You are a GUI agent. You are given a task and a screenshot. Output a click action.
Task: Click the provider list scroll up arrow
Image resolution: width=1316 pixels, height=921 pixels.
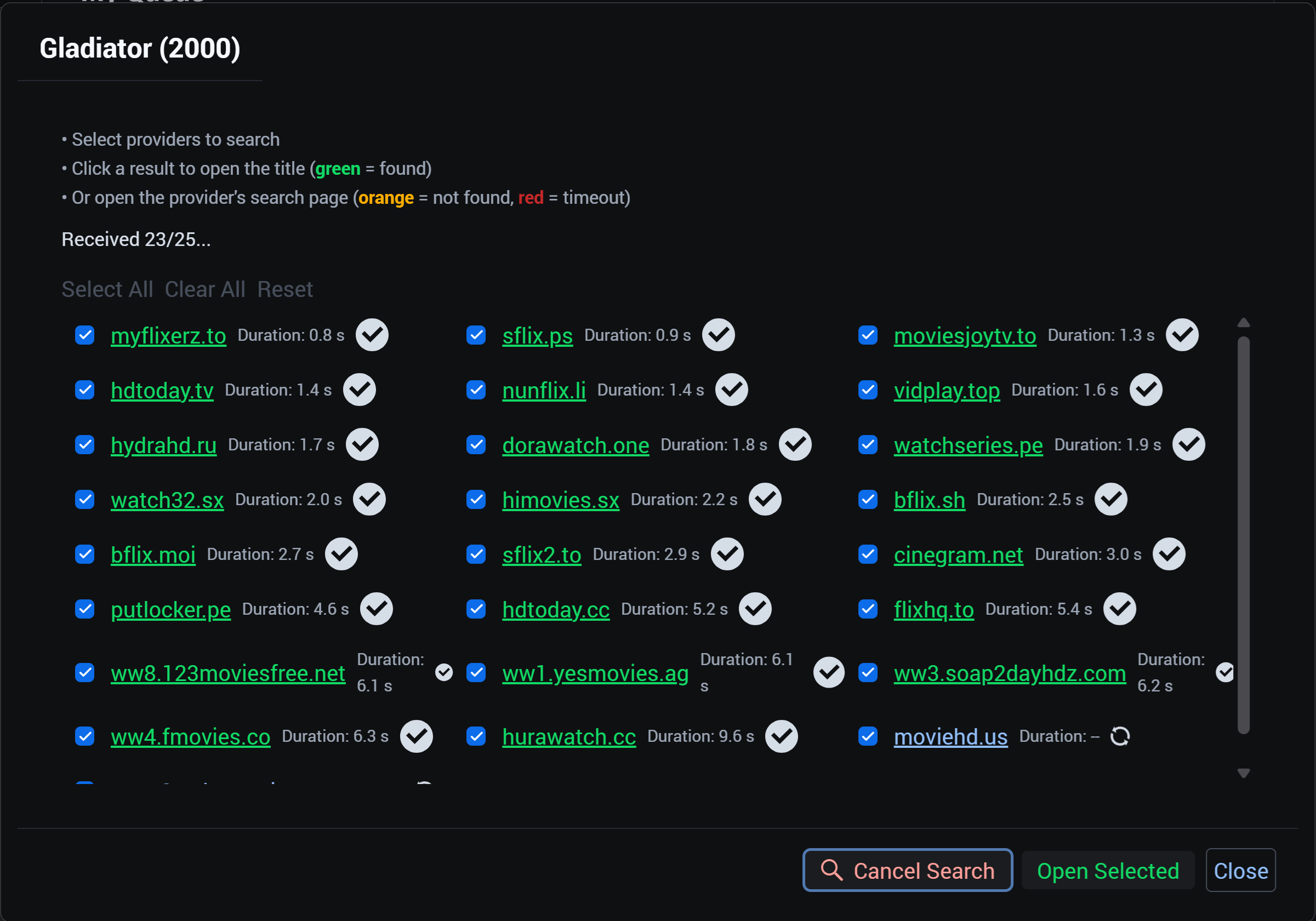click(1243, 323)
